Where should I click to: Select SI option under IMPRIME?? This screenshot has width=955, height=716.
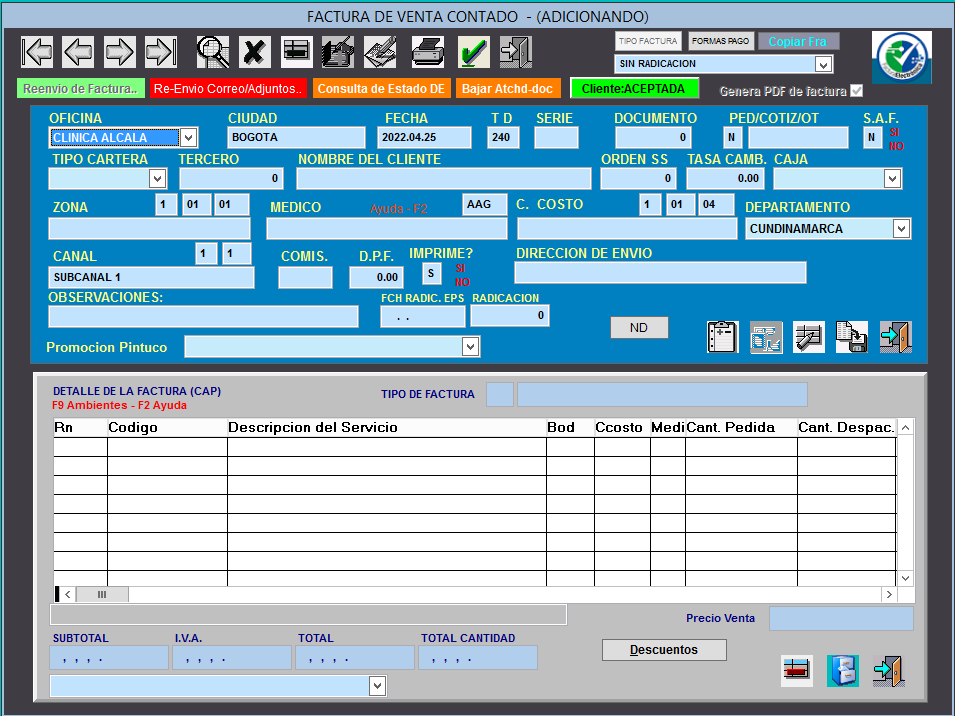coord(460,268)
